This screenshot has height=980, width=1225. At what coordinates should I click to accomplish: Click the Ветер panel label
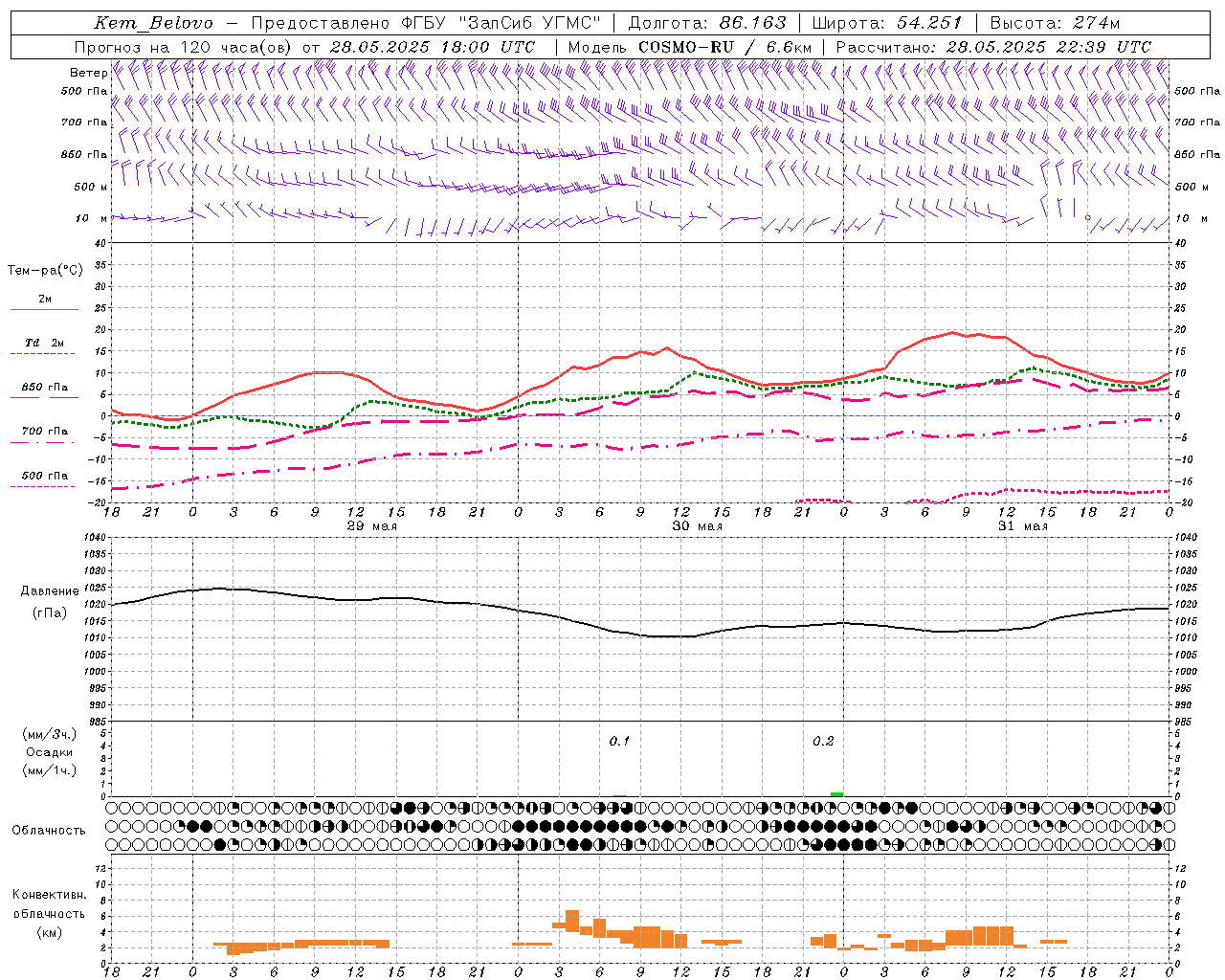[88, 73]
